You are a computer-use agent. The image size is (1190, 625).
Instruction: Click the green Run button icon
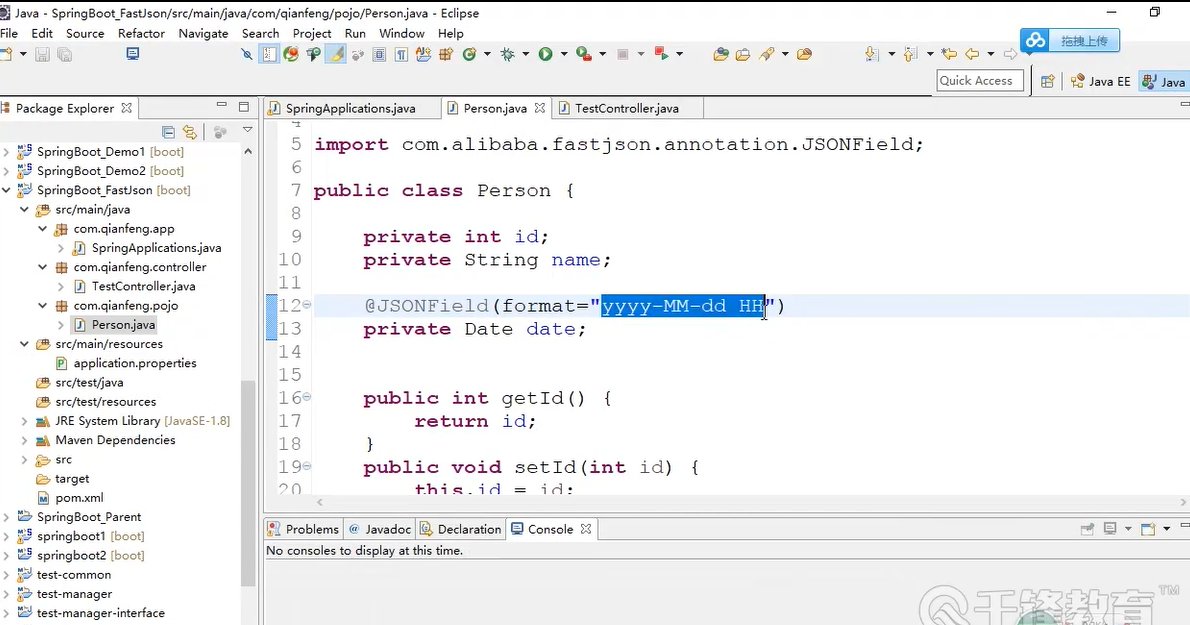point(545,54)
